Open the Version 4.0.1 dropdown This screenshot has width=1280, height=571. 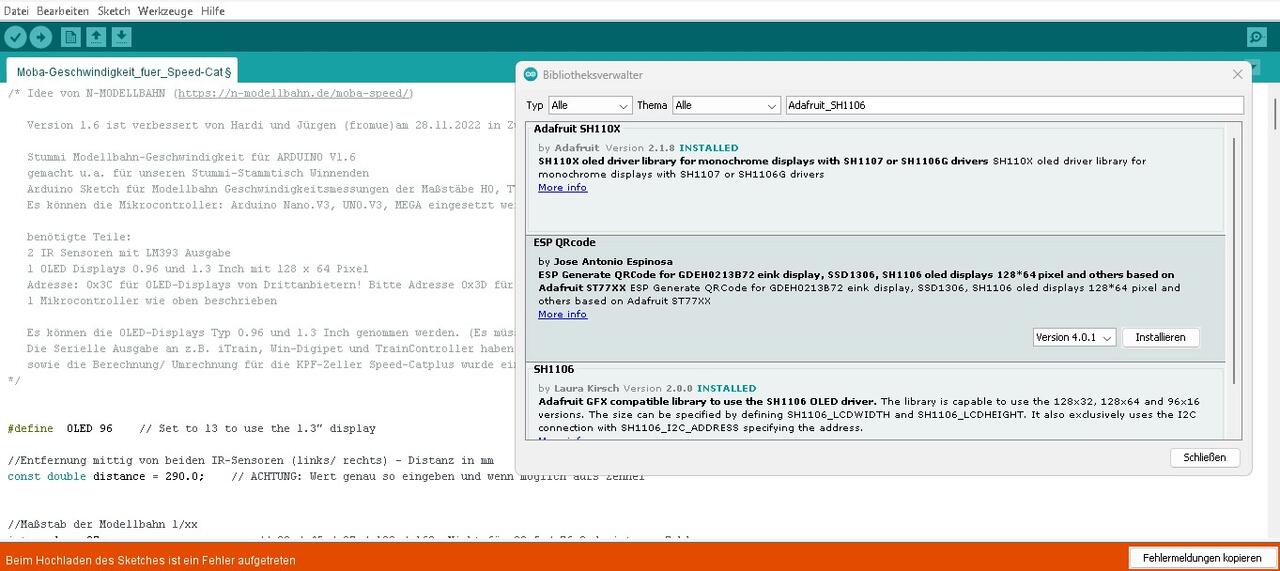coord(1074,337)
